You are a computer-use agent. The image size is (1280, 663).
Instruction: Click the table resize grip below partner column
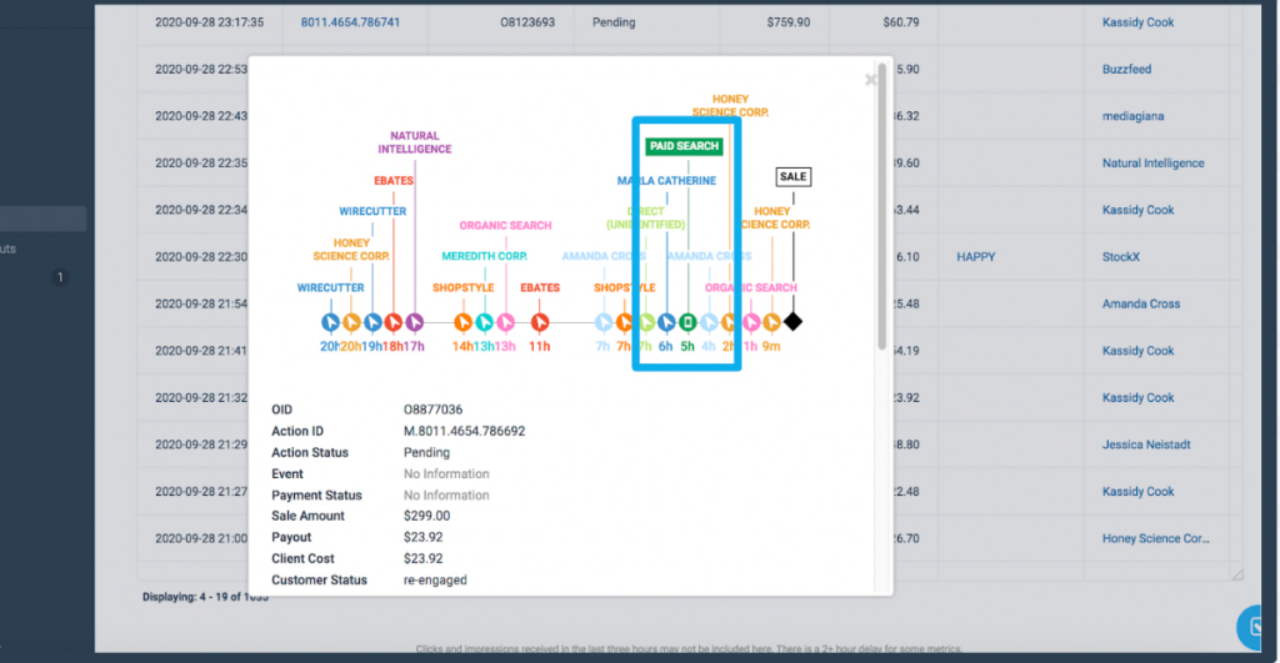(x=1237, y=574)
